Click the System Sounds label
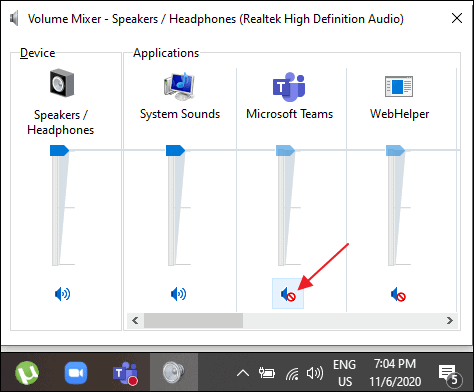Image resolution: width=474 pixels, height=392 pixels. coord(180,114)
